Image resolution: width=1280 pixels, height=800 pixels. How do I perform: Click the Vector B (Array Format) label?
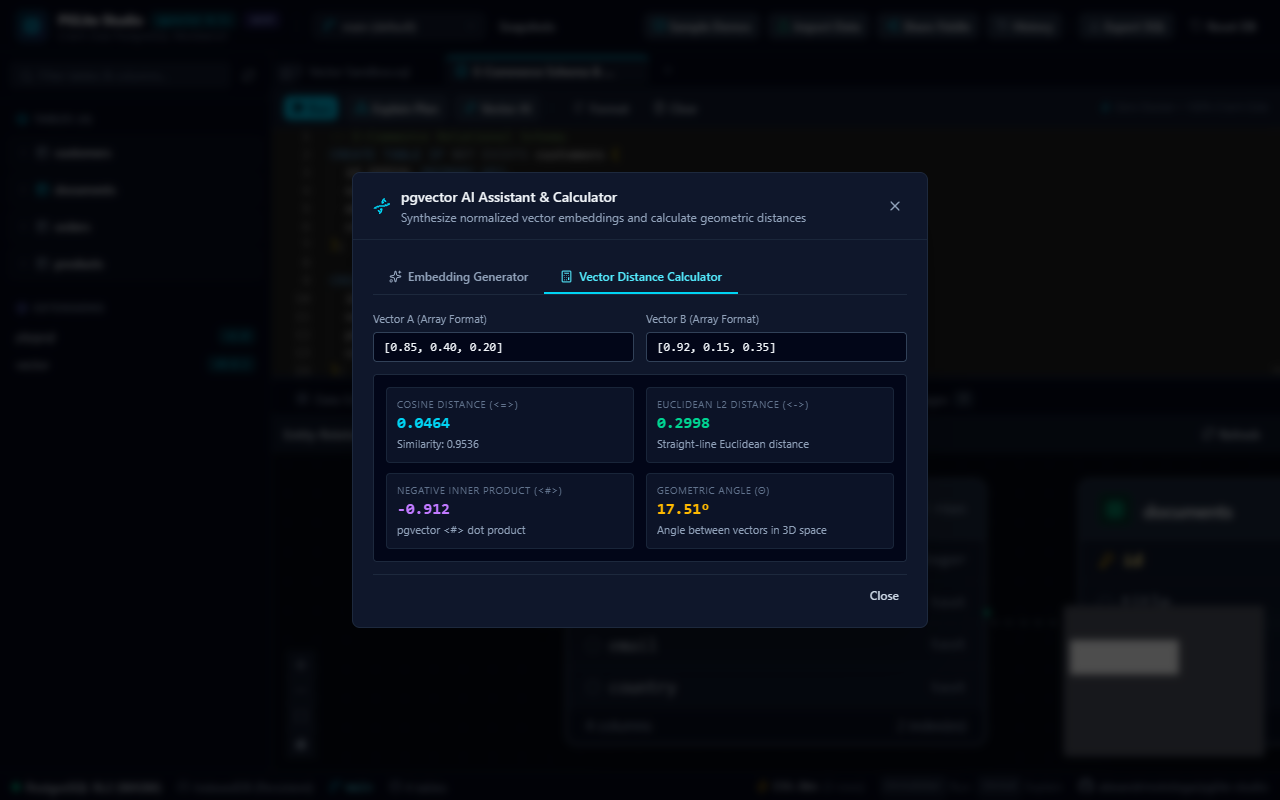(702, 319)
